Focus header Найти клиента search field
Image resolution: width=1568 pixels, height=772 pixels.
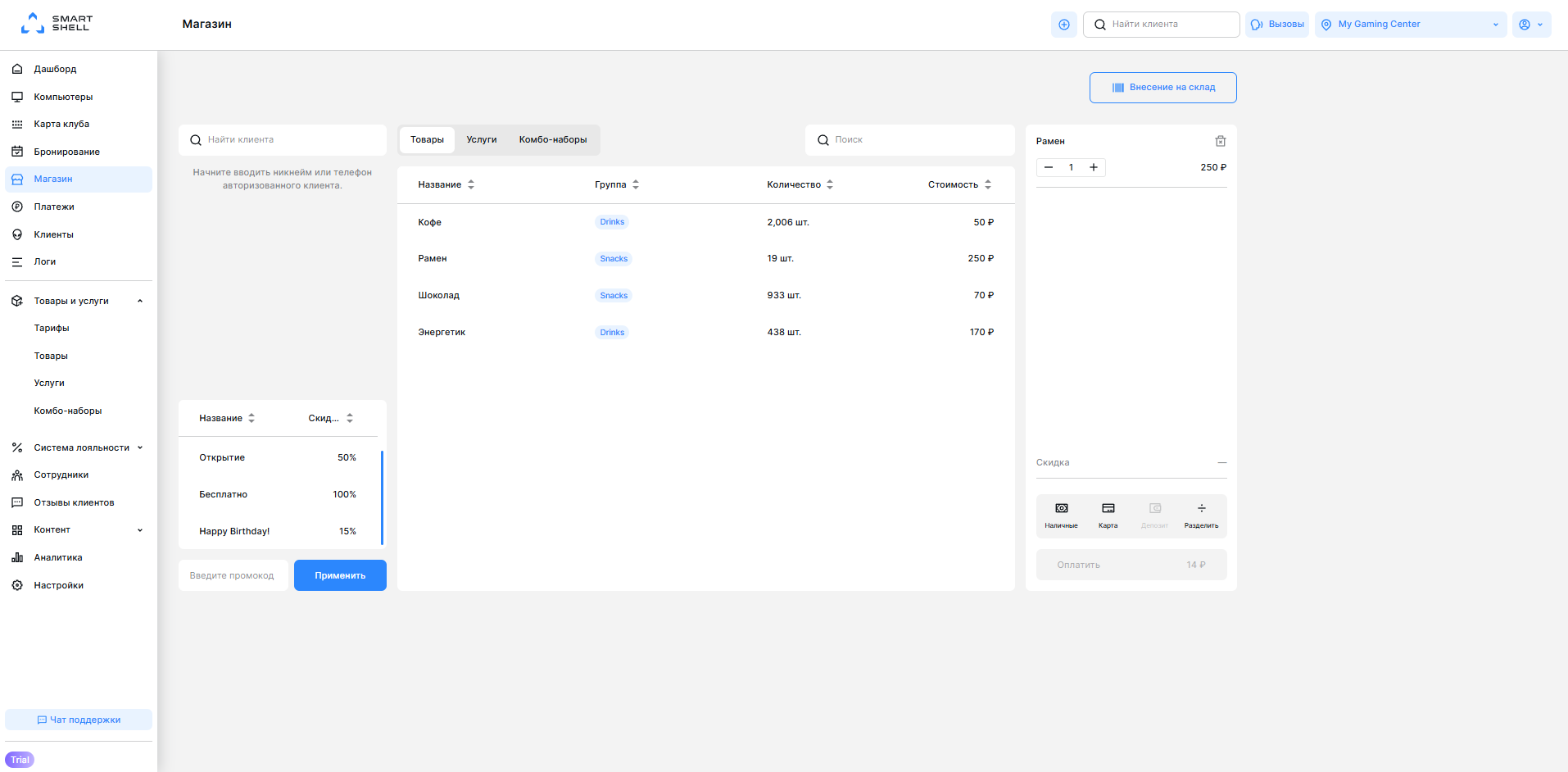coord(1162,25)
